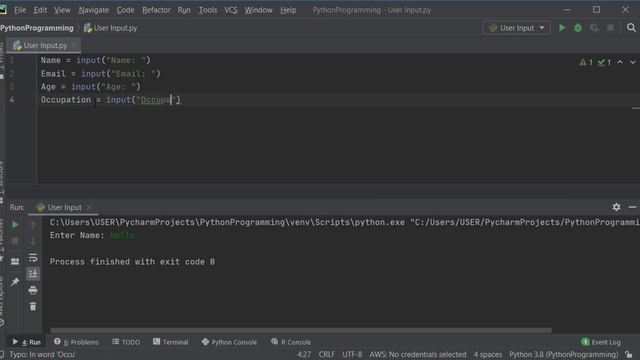Print the console output icon
The image size is (640, 360).
[x=33, y=290]
